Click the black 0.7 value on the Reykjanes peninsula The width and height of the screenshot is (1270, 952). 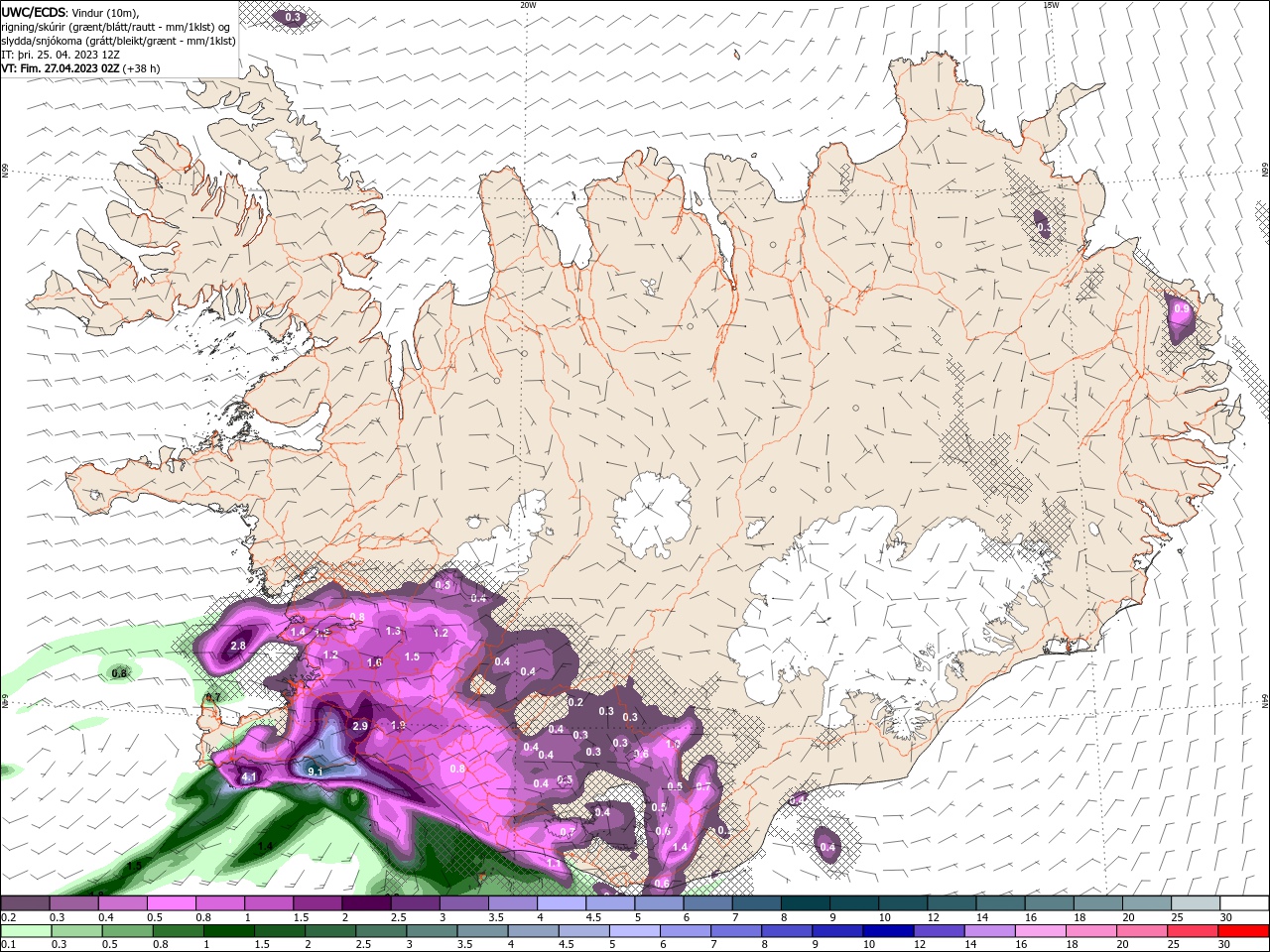[x=212, y=697]
